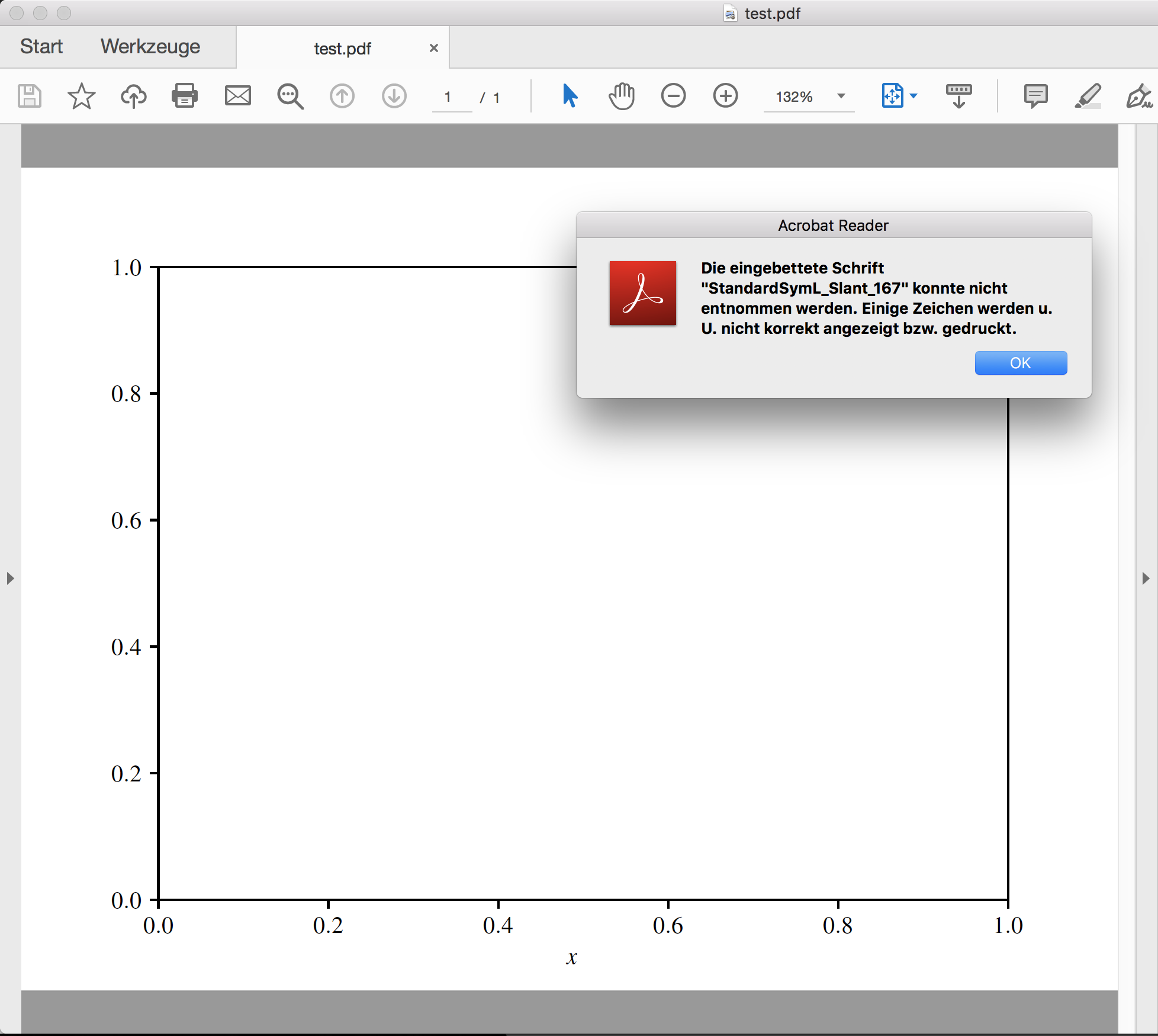Switch to the Werkzeuge tab

click(150, 46)
